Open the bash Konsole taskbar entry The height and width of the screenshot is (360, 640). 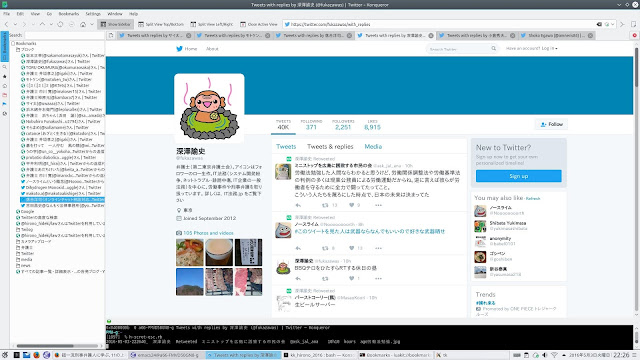320,355
